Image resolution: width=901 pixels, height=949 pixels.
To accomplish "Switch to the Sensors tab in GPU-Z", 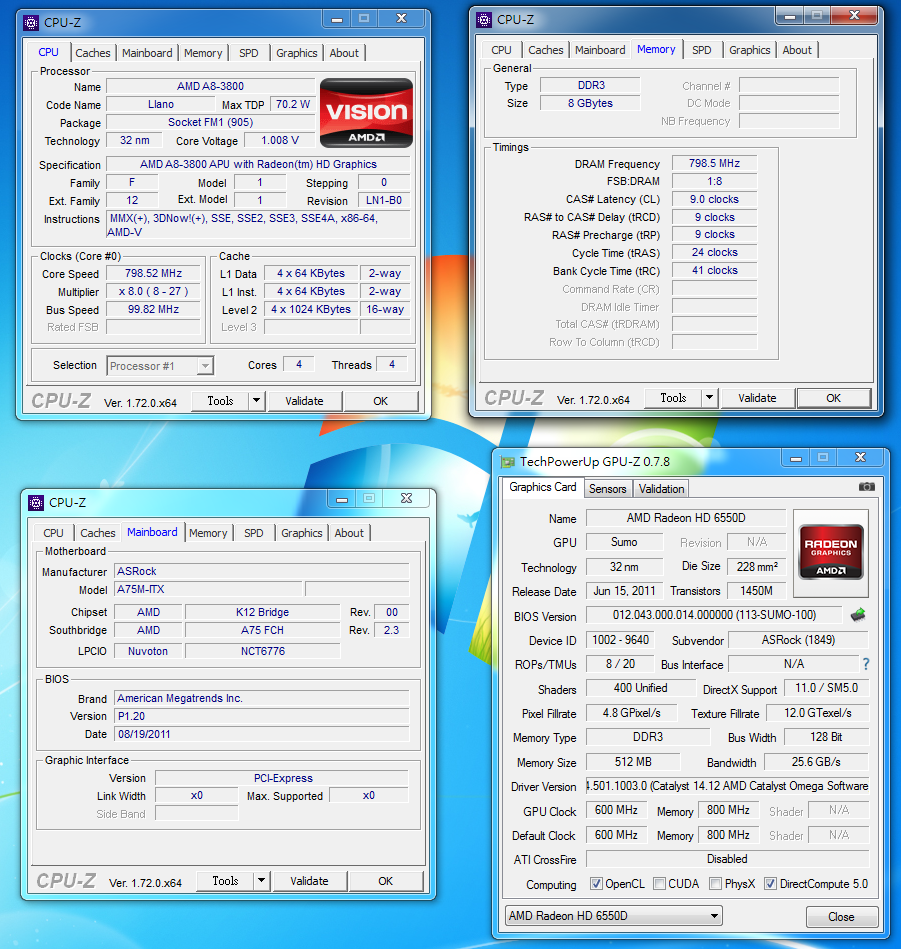I will pyautogui.click(x=608, y=489).
